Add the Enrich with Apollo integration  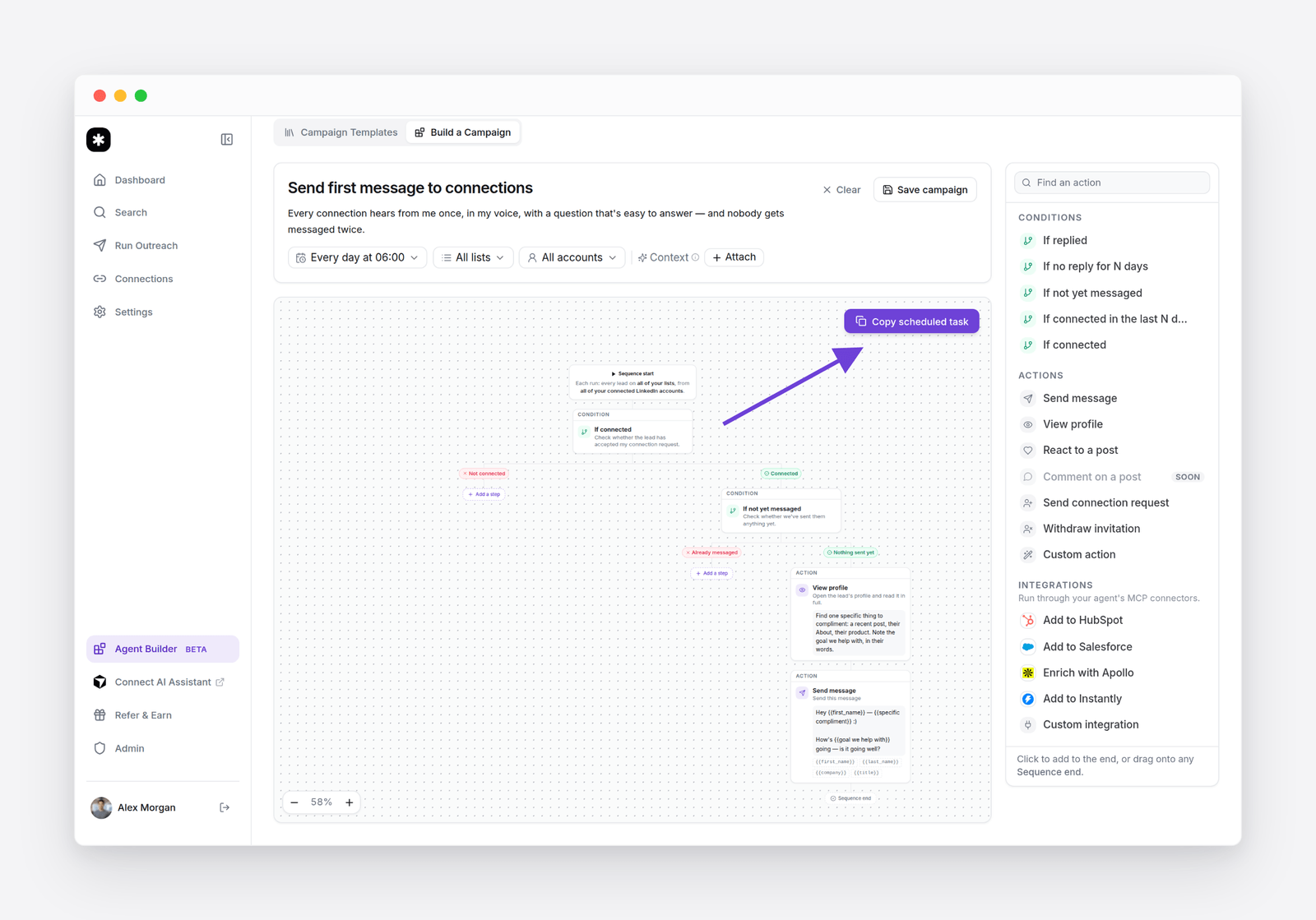point(1112,673)
